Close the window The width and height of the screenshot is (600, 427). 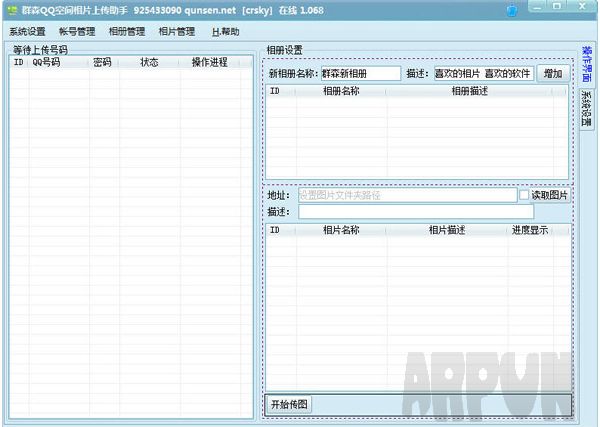[582, 7]
